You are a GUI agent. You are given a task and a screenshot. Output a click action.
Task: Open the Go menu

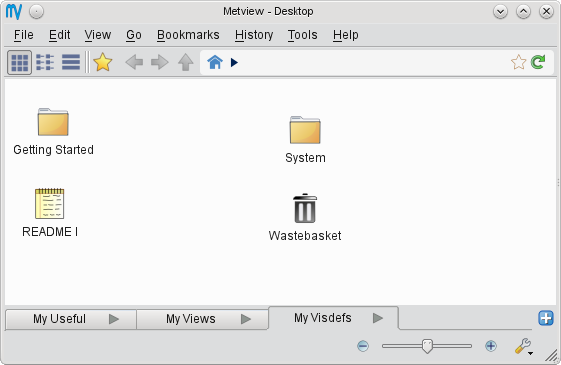coord(134,35)
